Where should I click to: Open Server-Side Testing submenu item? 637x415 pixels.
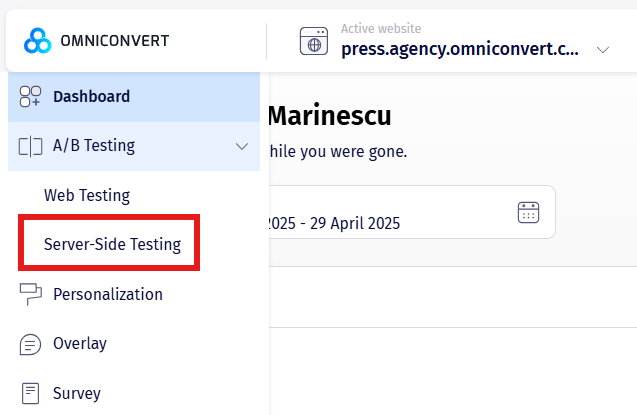[x=112, y=244]
